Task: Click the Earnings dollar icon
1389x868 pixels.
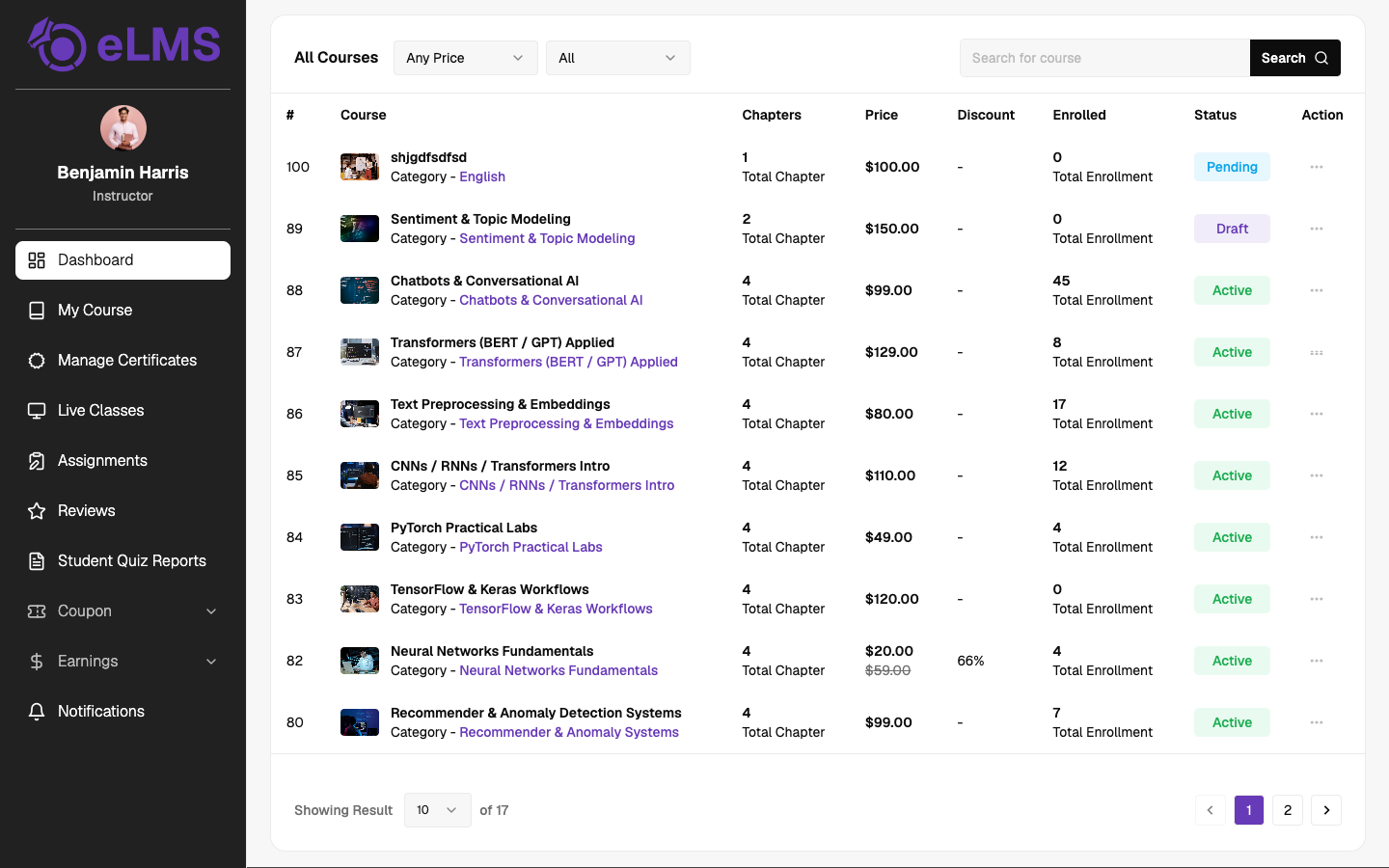Action: (x=37, y=662)
